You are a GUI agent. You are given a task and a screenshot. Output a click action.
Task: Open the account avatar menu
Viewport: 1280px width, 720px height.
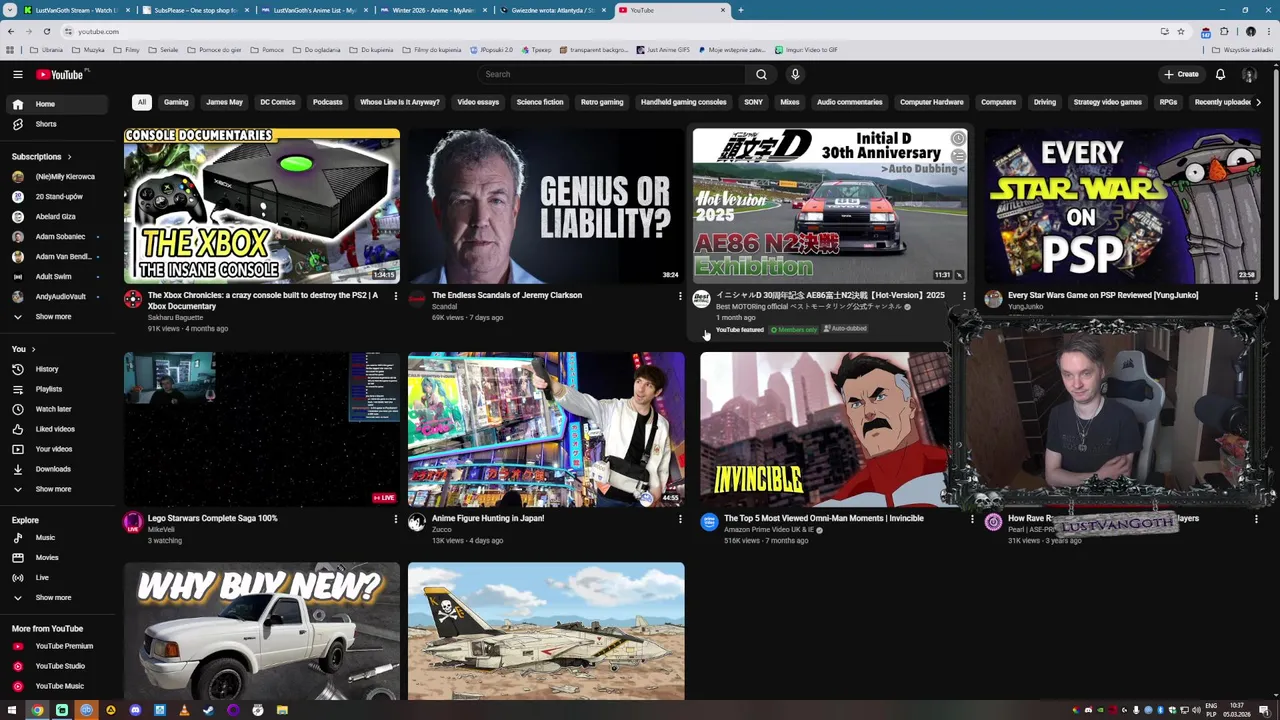(1249, 74)
